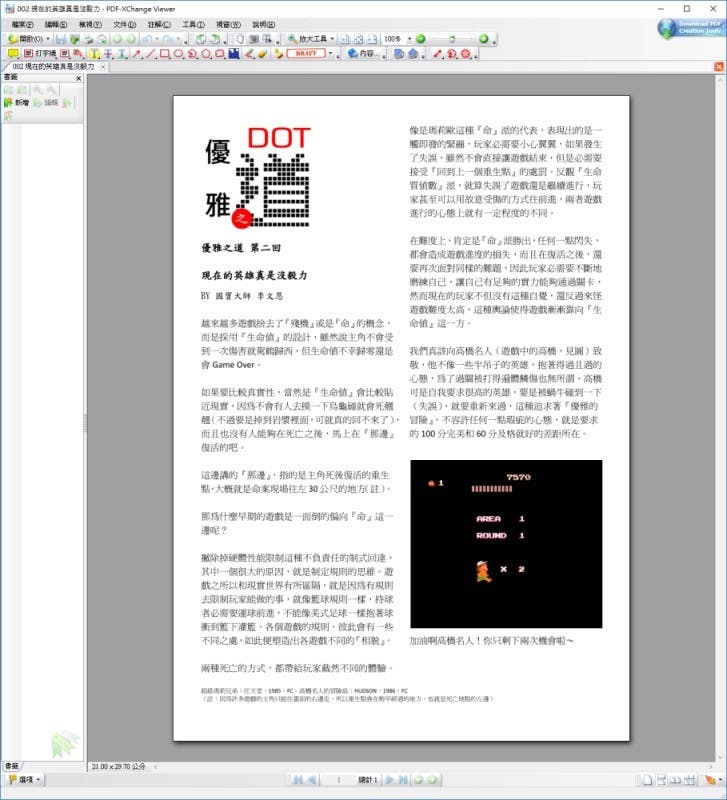Open the 100% zoom level combo box

(x=397, y=39)
